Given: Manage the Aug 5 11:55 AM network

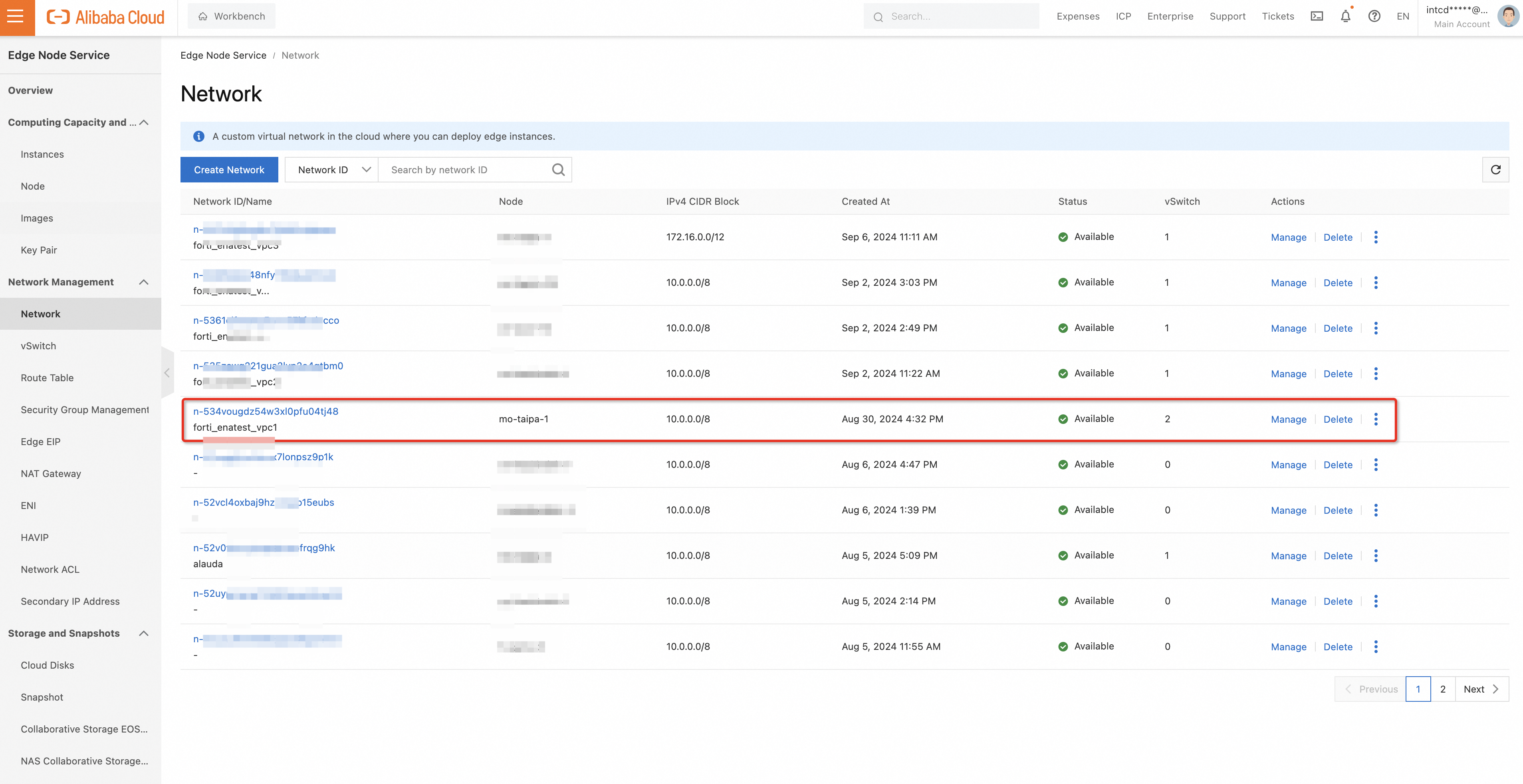Looking at the screenshot, I should [x=1288, y=647].
